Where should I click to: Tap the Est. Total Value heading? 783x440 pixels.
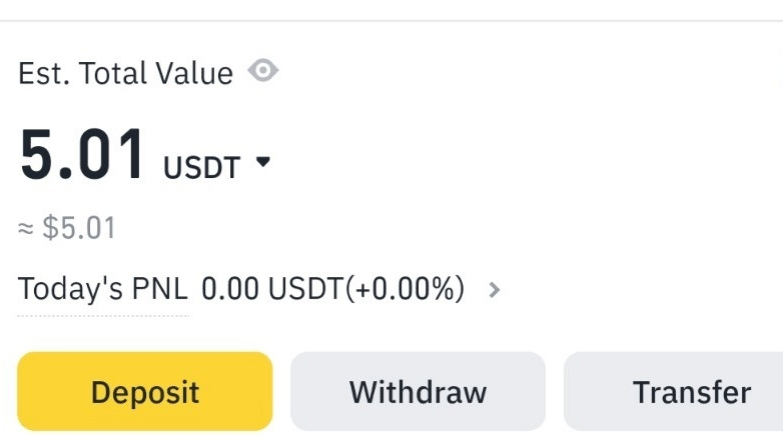[x=125, y=73]
